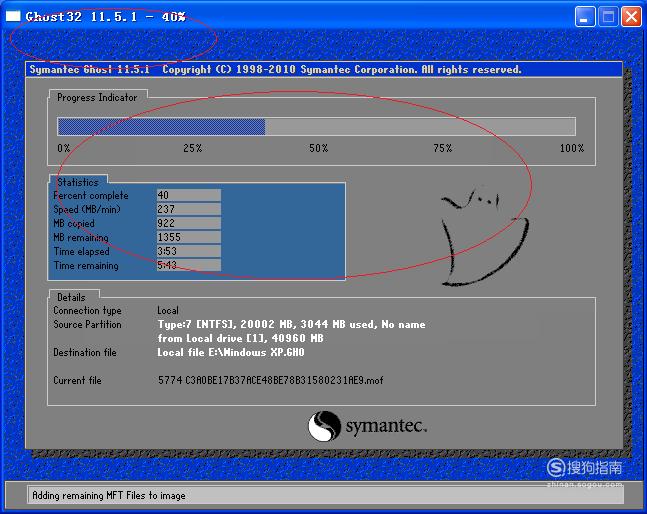Image resolution: width=647 pixels, height=514 pixels.
Task: Click the unfilled portion of the progress bar
Action: 420,127
